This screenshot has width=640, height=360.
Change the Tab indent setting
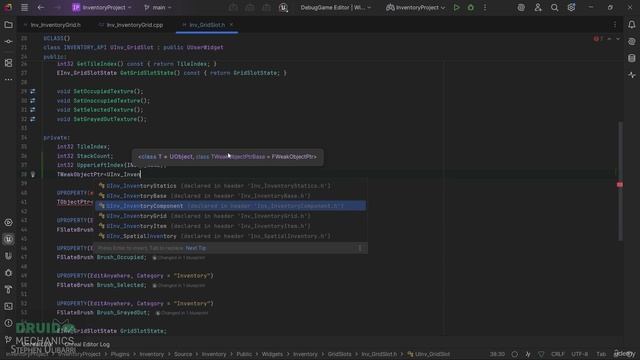[601, 354]
